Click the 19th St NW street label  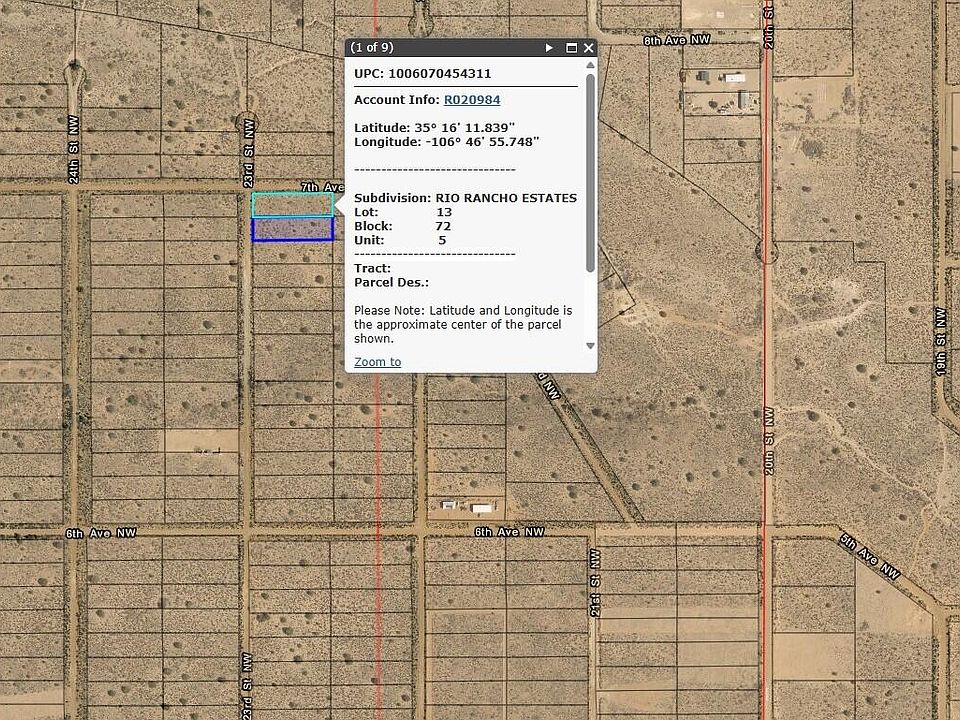(x=940, y=341)
